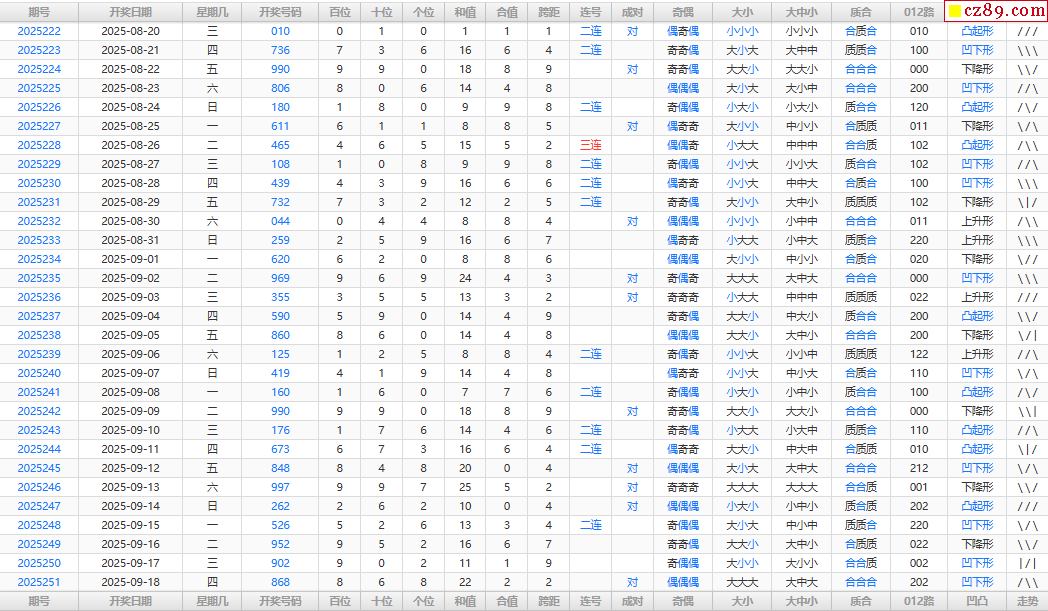Screen dimensions: 1048x611
Task: Click the 中中中 entry in row 2025228
Action: [801, 145]
